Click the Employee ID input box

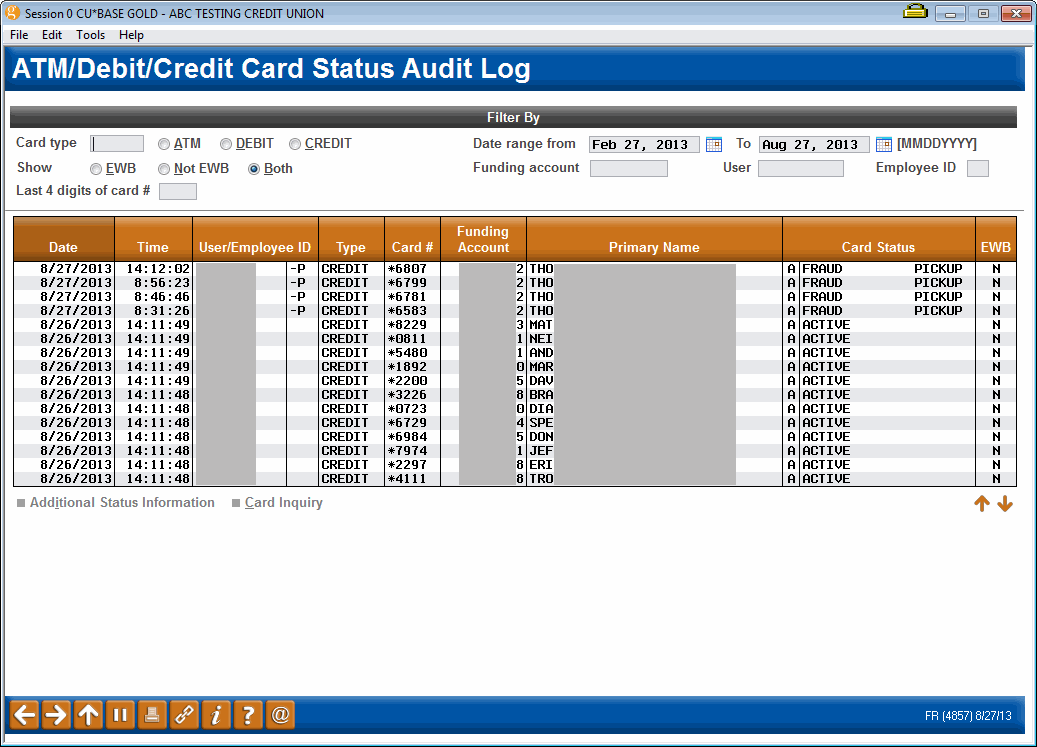tap(977, 169)
